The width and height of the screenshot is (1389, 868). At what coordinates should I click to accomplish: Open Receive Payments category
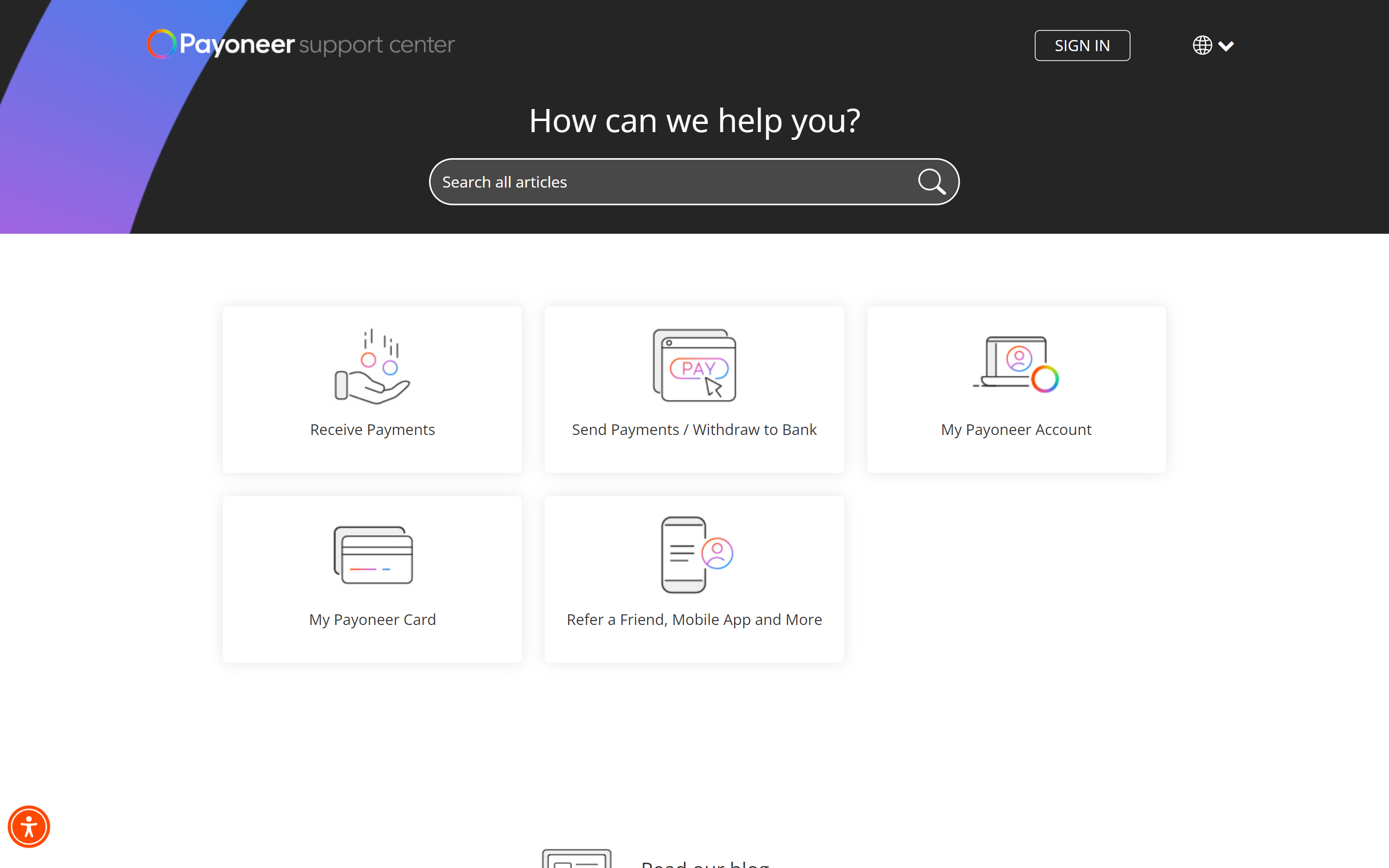click(x=372, y=429)
